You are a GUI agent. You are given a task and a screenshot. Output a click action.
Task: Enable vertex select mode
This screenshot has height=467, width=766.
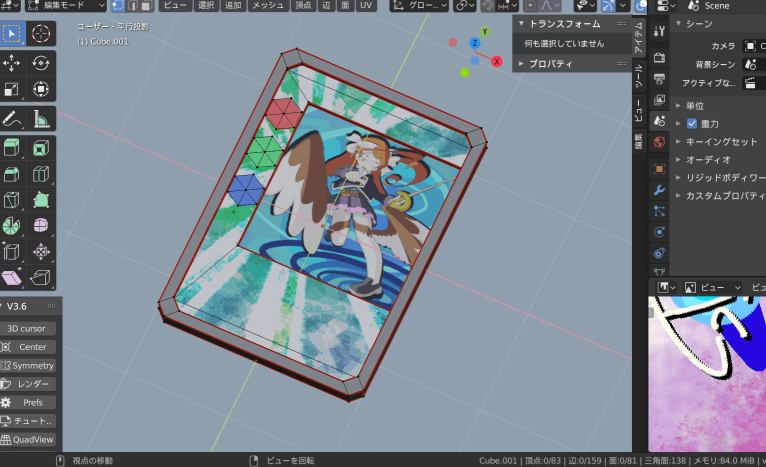tap(118, 6)
